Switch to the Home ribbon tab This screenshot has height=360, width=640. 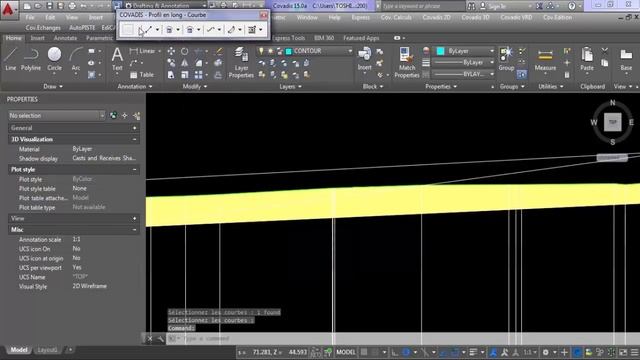pyautogui.click(x=13, y=38)
